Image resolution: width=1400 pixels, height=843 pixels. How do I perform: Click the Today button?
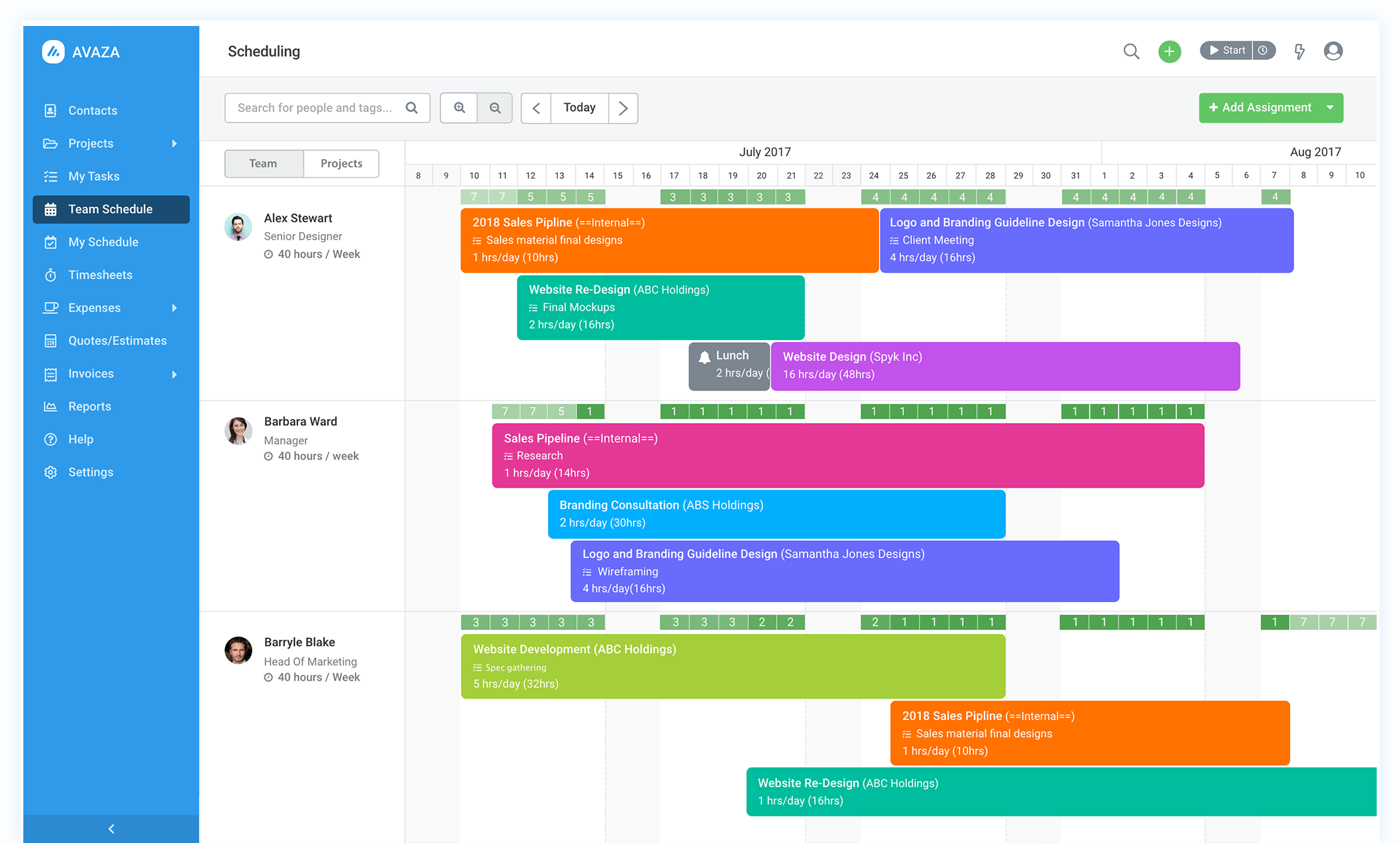(579, 107)
